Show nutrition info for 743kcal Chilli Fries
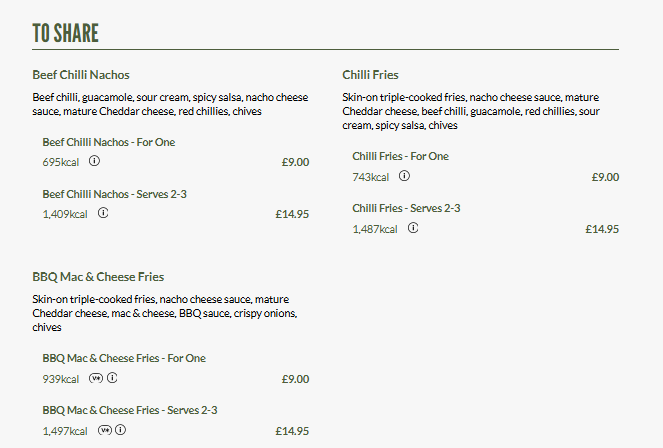 pos(404,176)
